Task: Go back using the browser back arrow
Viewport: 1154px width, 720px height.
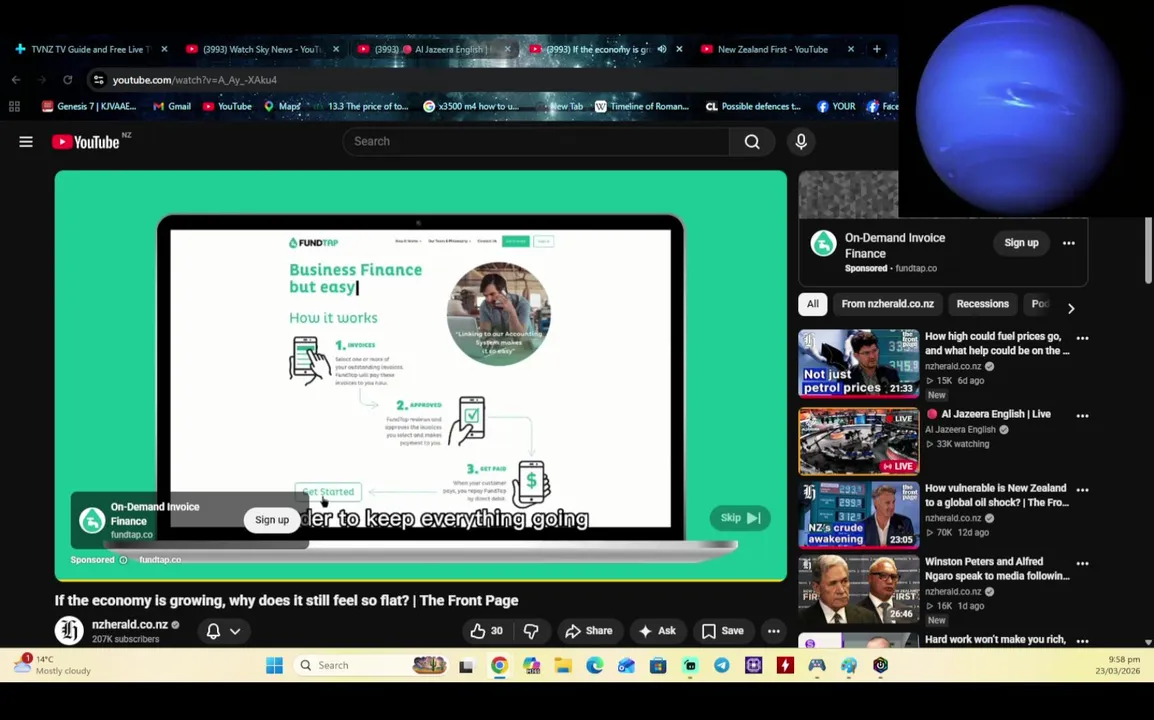Action: [x=16, y=80]
